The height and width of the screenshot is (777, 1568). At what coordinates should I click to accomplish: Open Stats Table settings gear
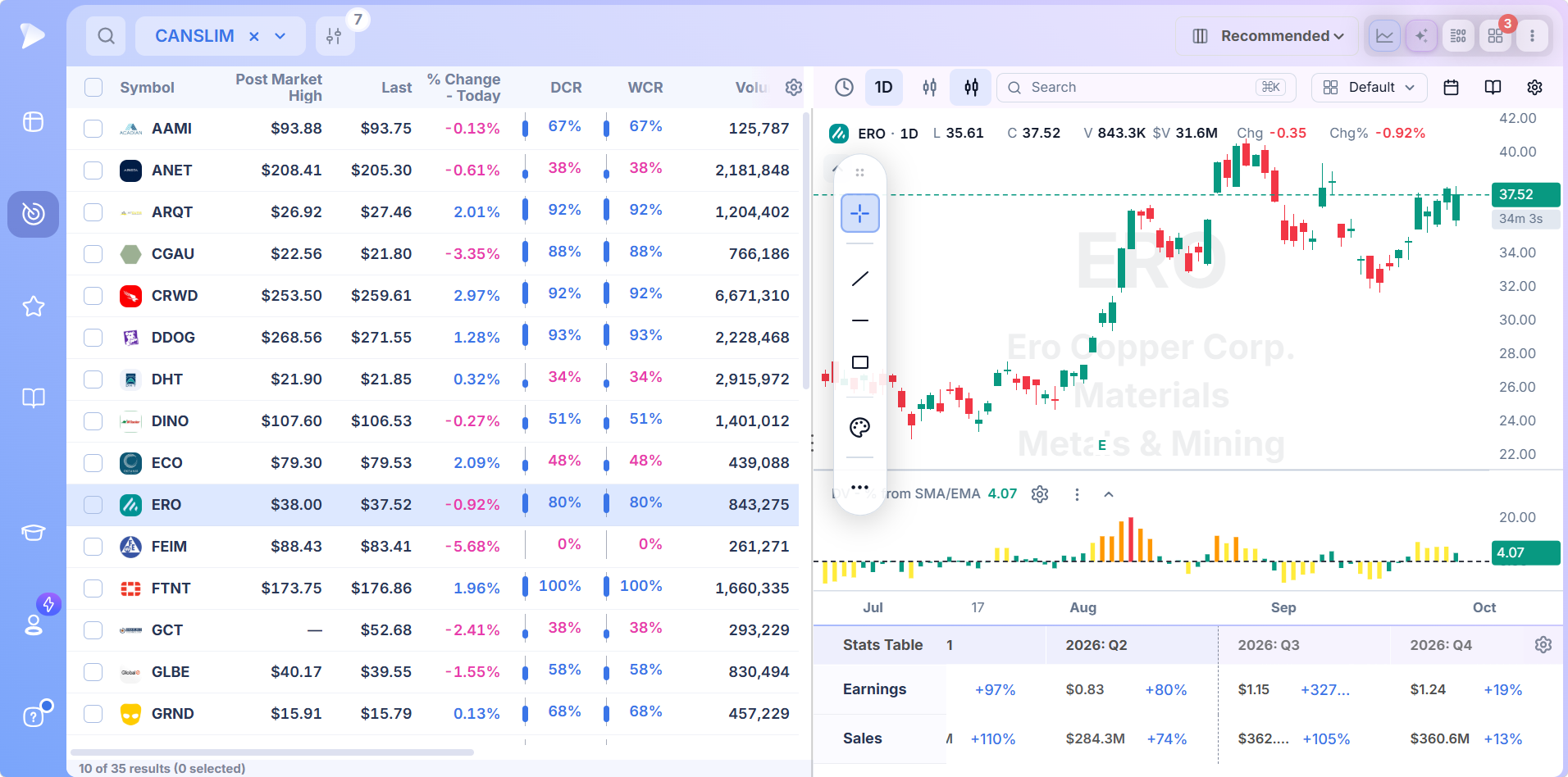1543,645
